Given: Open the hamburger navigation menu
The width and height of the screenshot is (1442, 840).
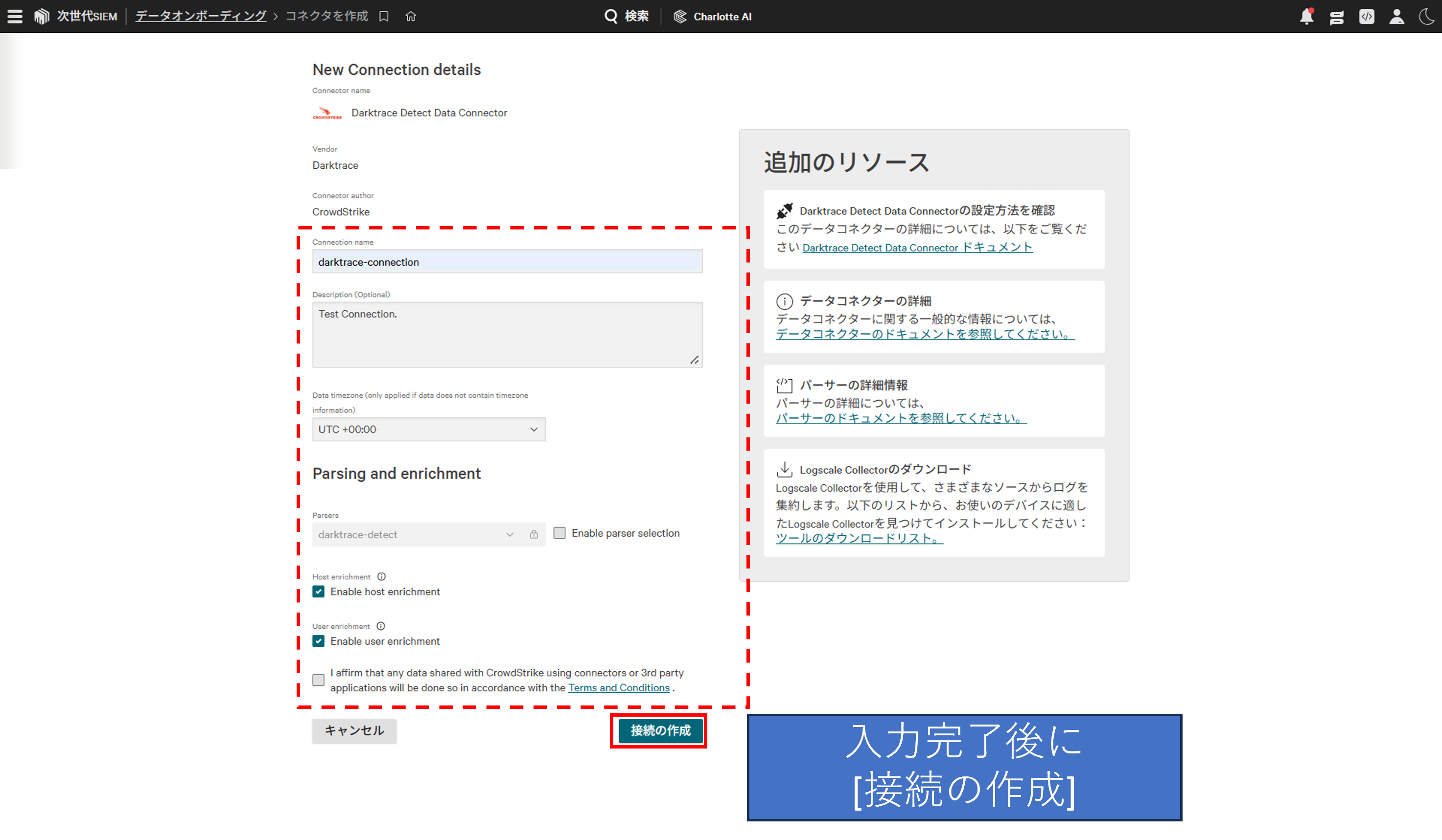Looking at the screenshot, I should coord(16,17).
